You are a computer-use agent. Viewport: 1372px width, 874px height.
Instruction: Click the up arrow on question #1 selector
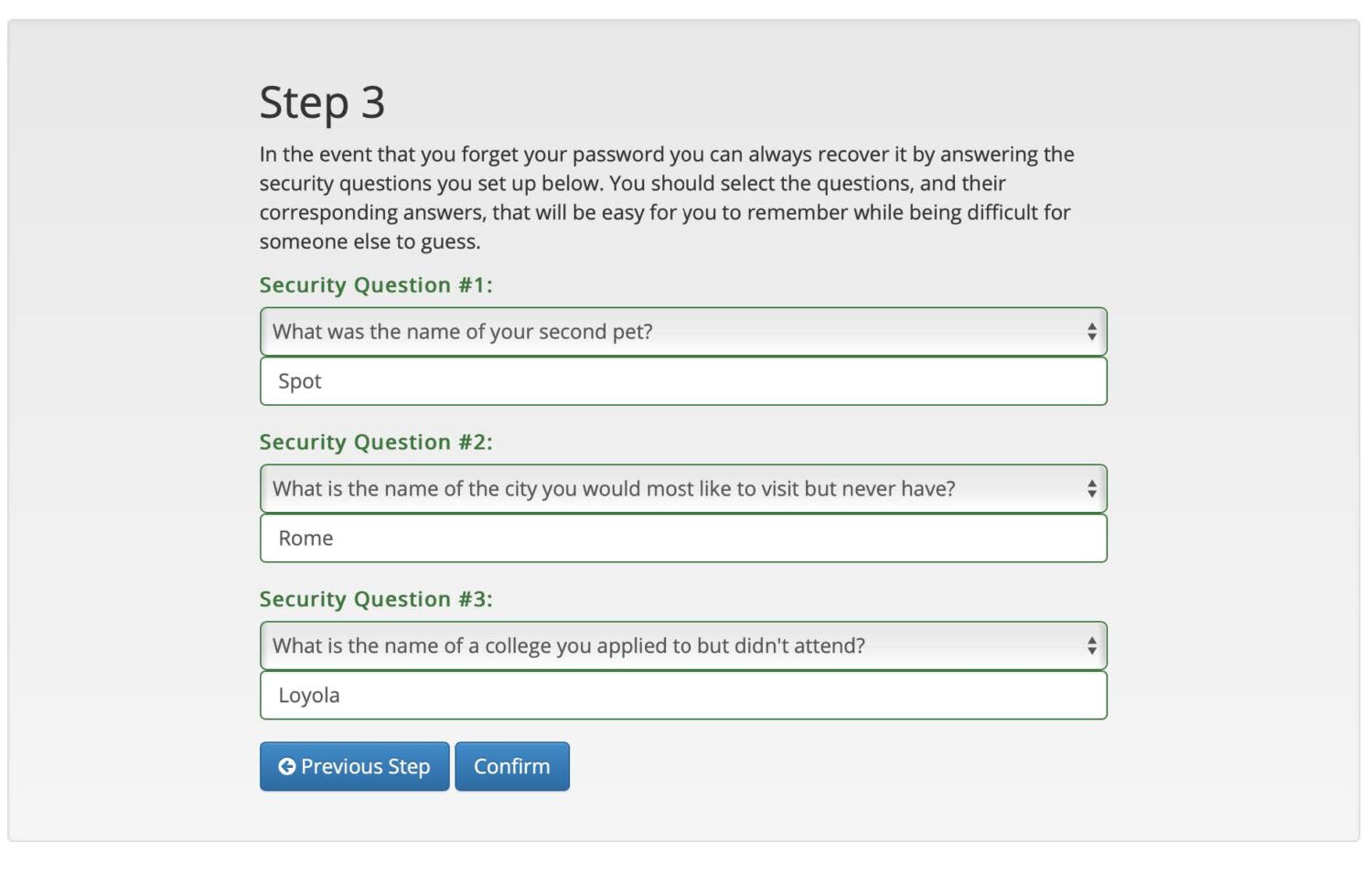tap(1091, 325)
